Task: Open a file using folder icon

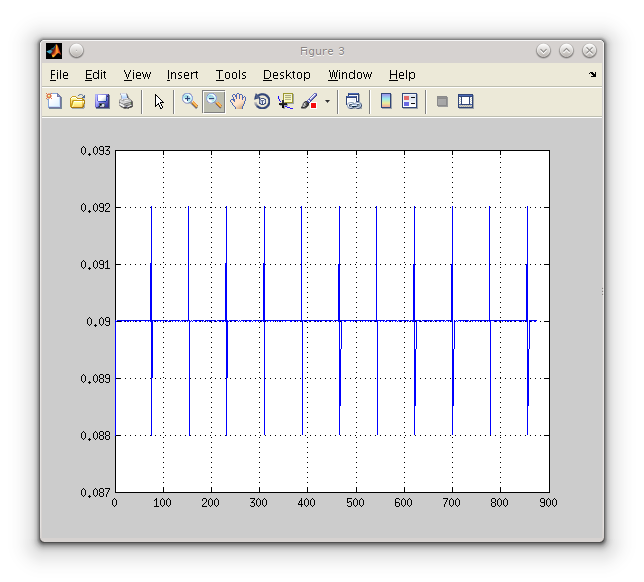Action: [78, 101]
